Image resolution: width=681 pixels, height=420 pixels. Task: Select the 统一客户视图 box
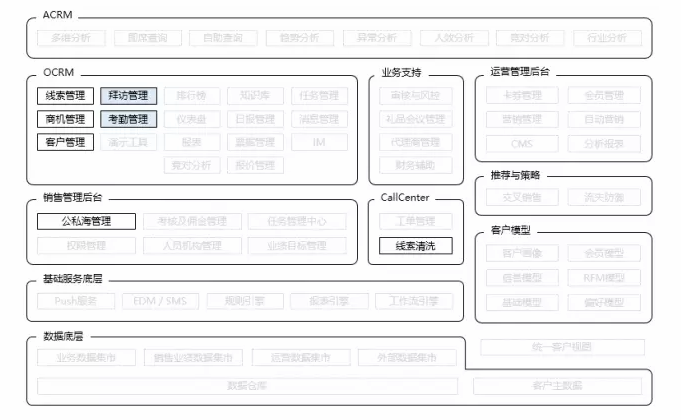pos(564,347)
